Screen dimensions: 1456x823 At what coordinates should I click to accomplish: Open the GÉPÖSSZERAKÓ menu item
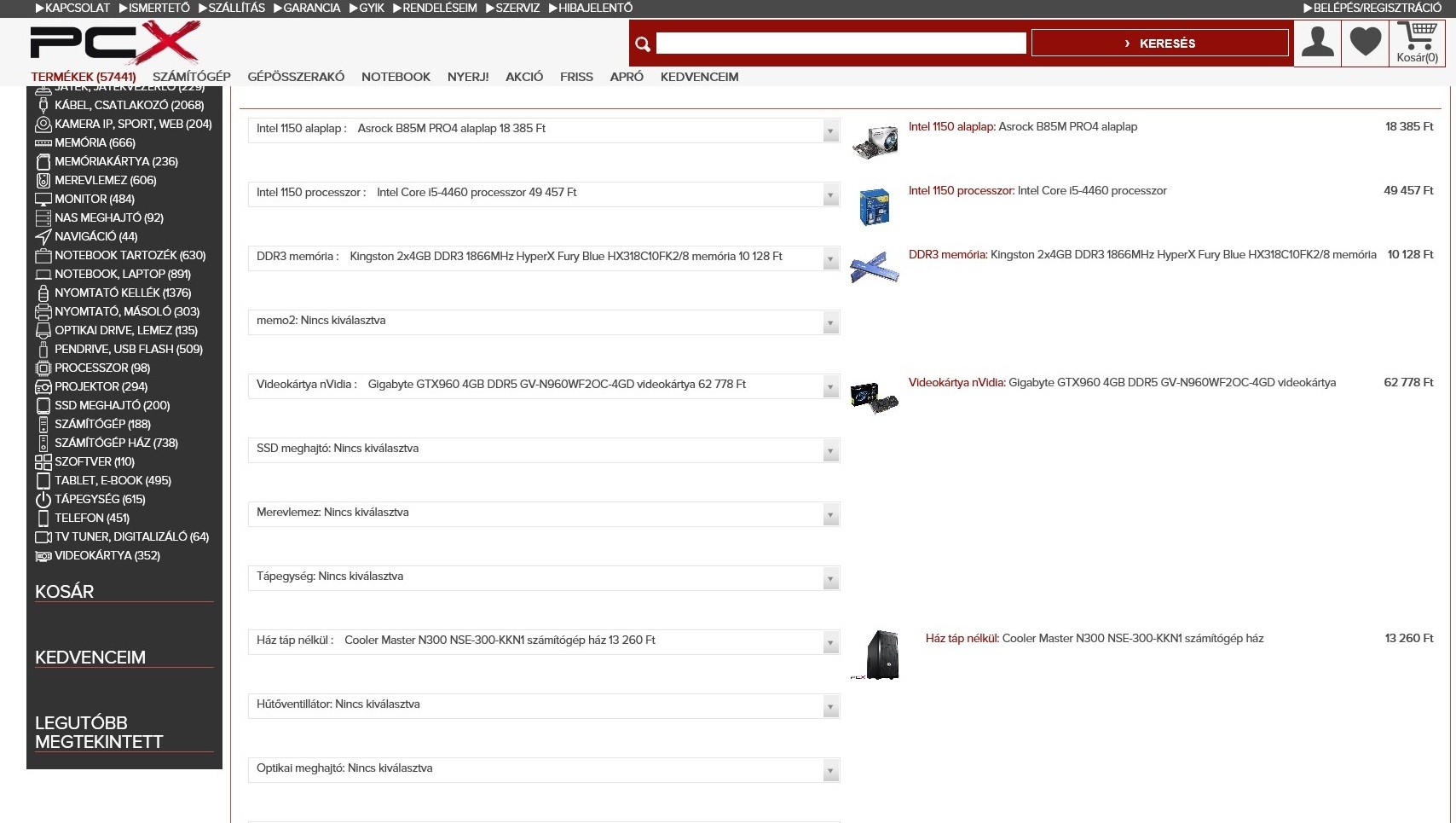tap(296, 77)
